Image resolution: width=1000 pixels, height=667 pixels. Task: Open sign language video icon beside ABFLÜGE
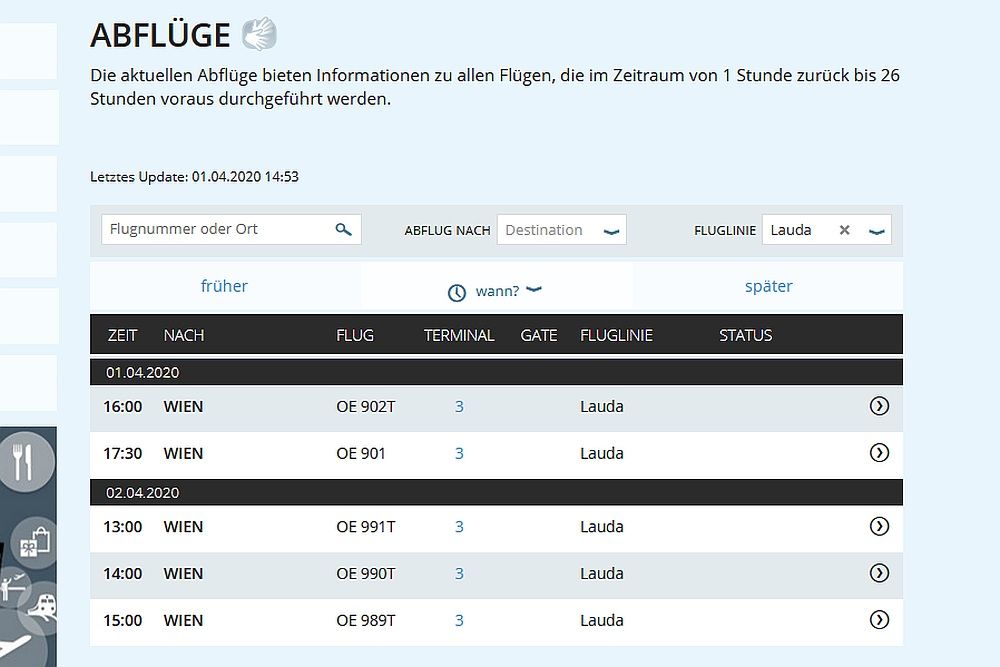coord(259,34)
